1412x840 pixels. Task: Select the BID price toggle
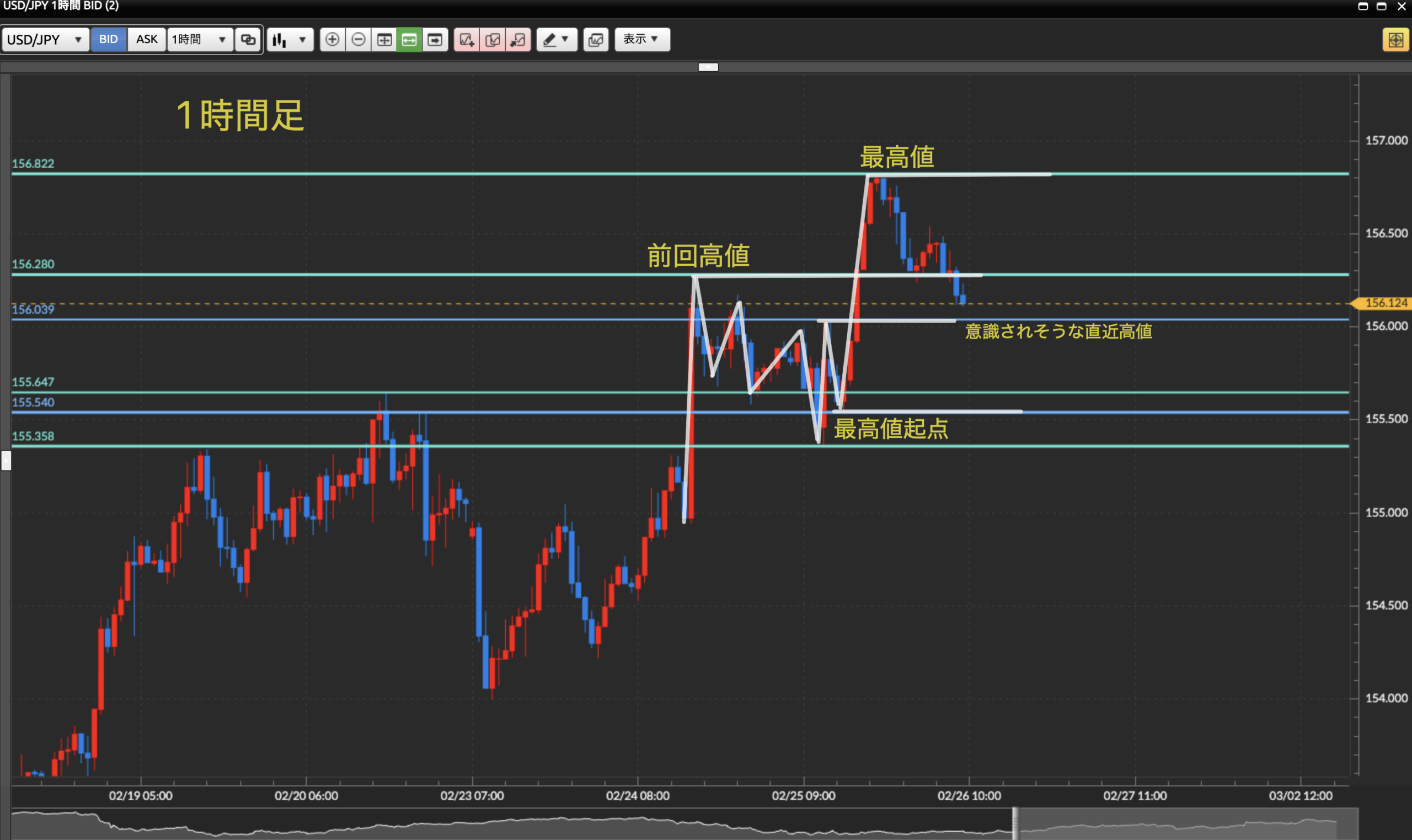(x=108, y=40)
